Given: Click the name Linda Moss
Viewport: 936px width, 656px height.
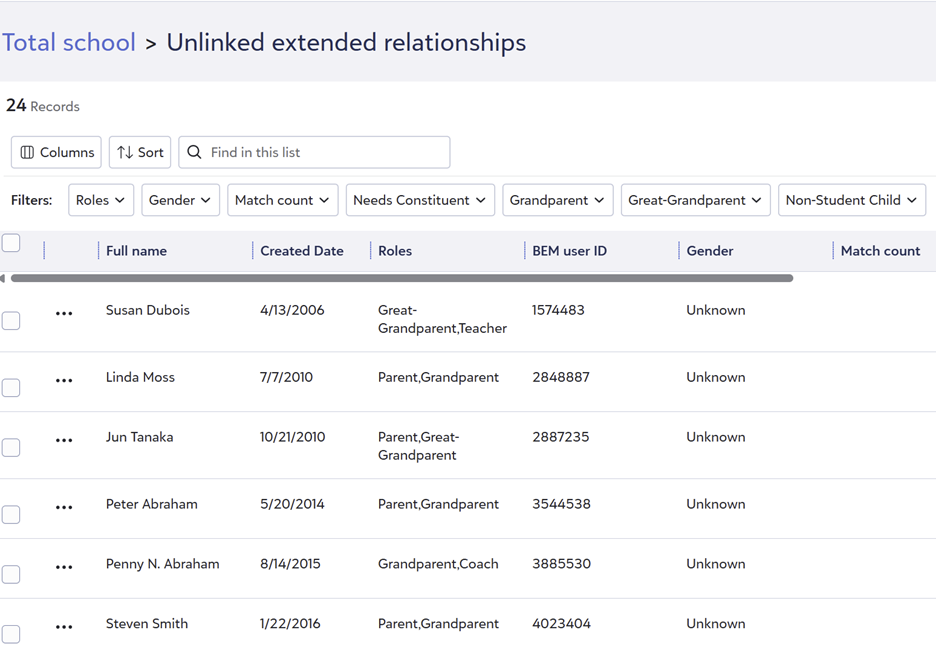Looking at the screenshot, I should (x=140, y=377).
